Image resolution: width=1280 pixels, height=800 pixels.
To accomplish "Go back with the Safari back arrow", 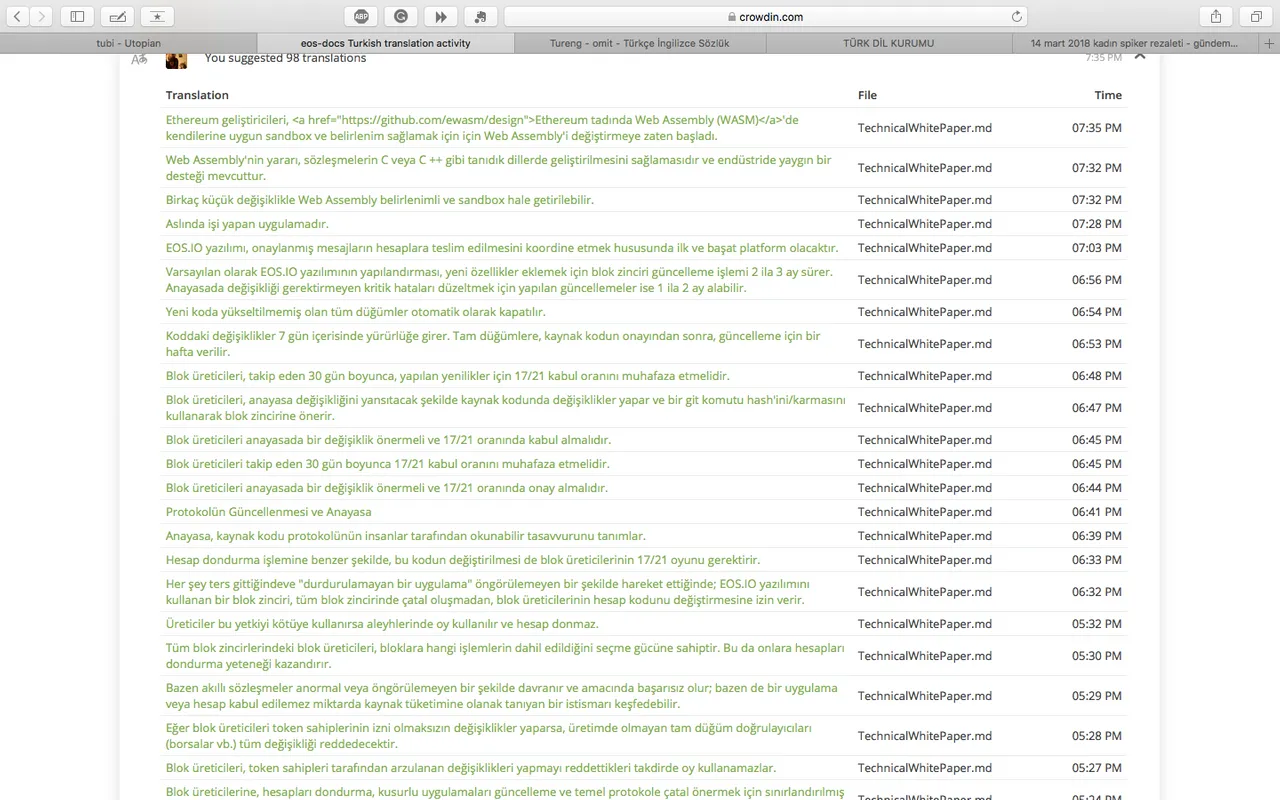I will pyautogui.click(x=17, y=16).
